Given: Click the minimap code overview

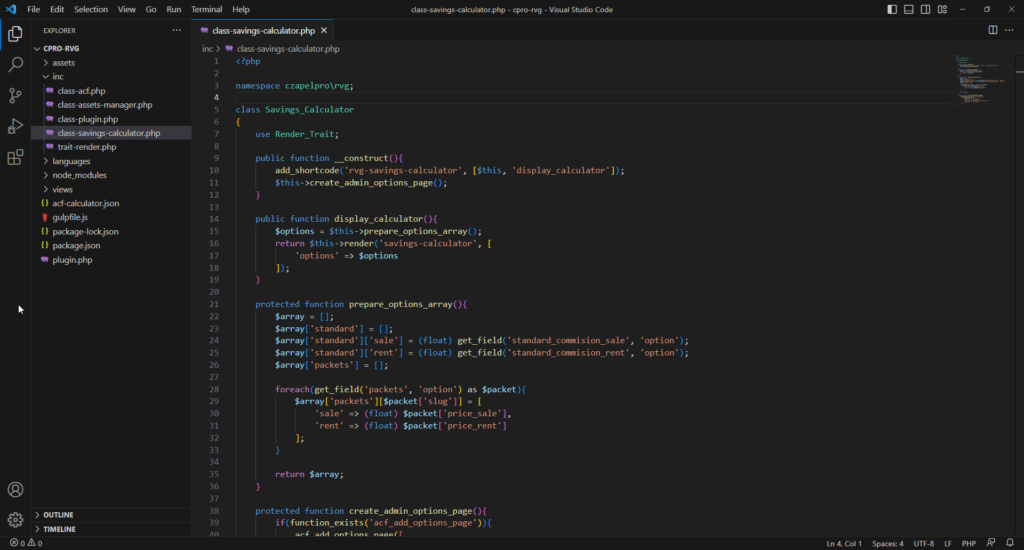Looking at the screenshot, I should 982,82.
